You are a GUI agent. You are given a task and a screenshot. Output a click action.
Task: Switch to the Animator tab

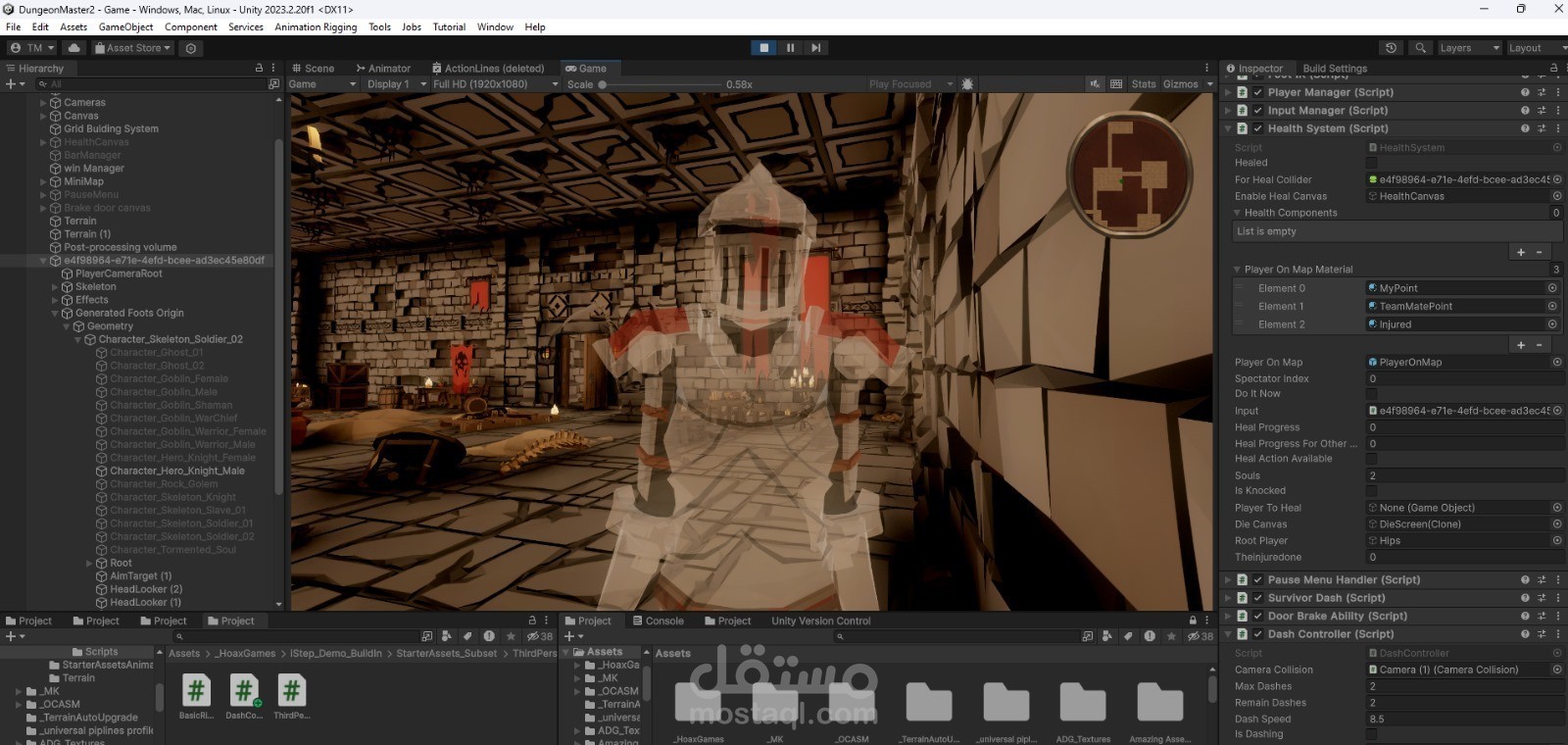[x=383, y=69]
